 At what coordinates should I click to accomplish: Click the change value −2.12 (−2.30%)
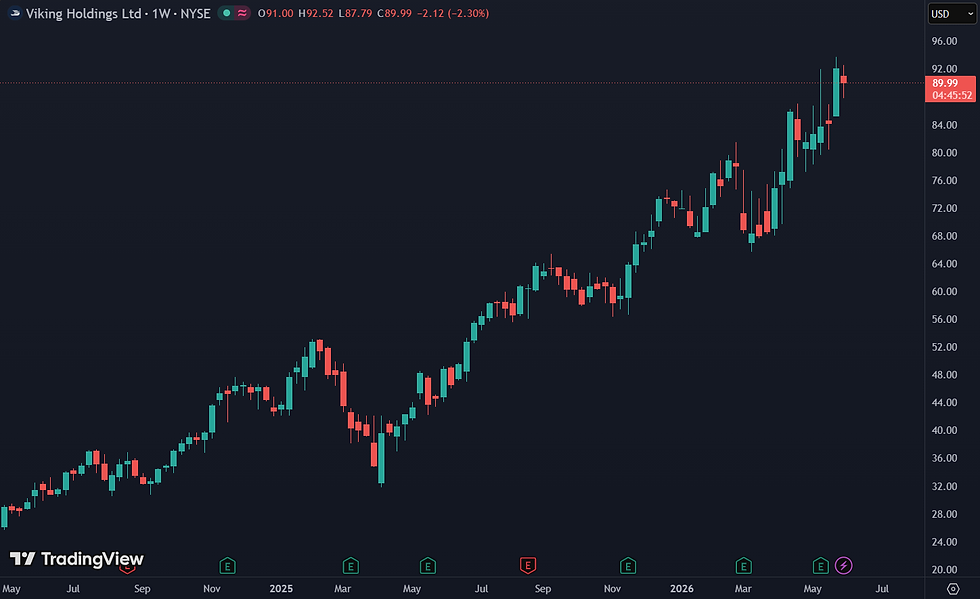tap(453, 13)
